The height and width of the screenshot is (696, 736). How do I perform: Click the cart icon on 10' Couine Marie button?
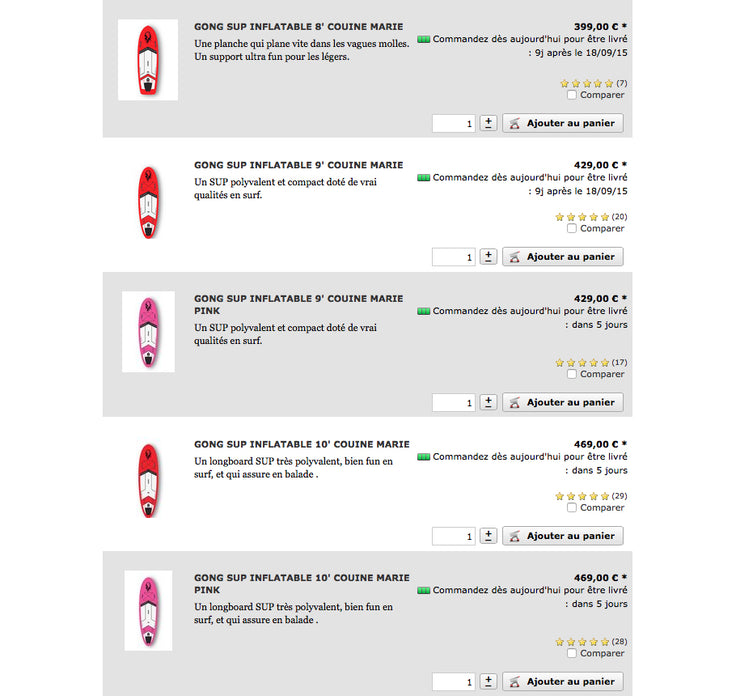515,536
